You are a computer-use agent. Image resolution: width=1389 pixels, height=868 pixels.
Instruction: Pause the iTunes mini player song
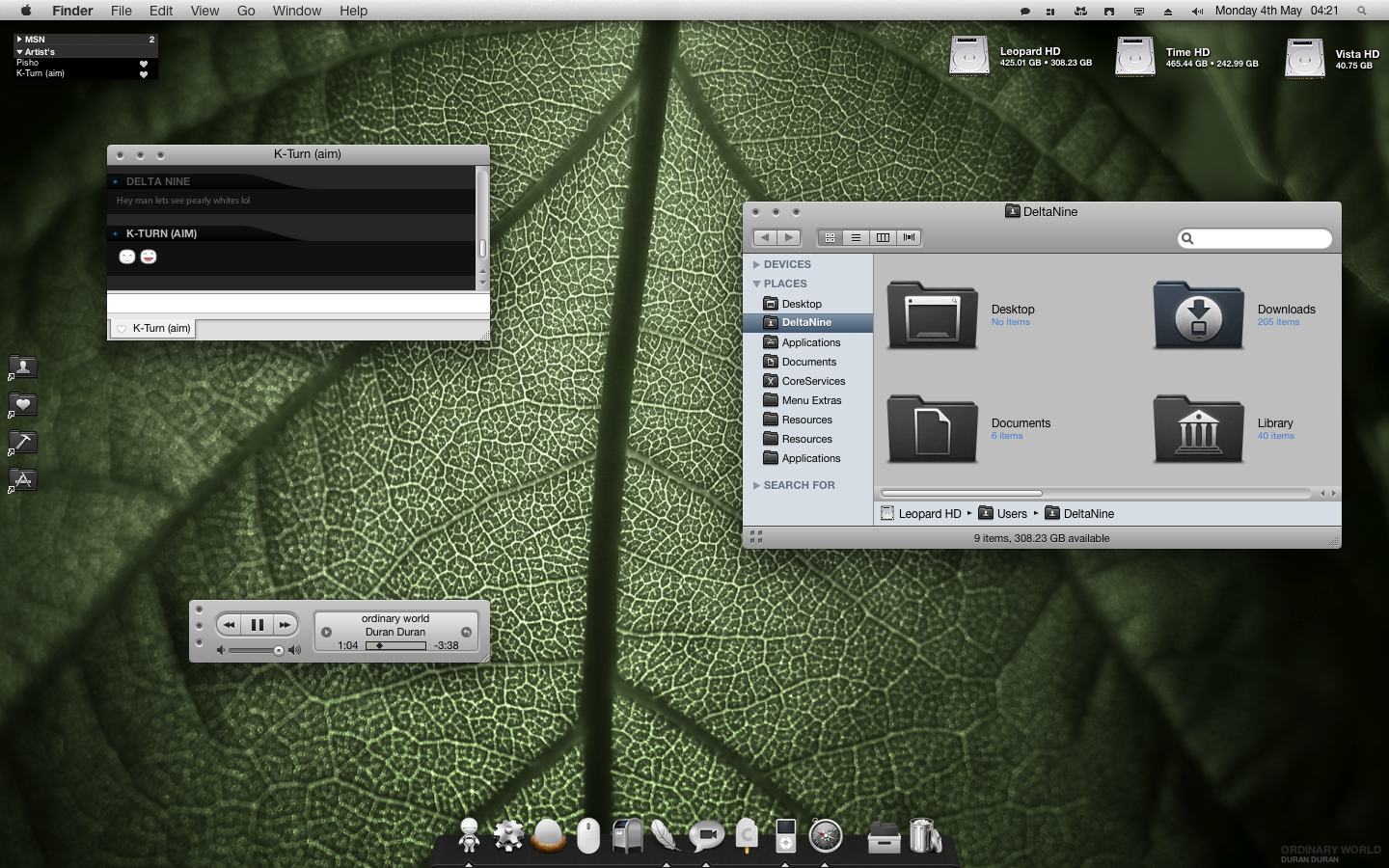pyautogui.click(x=258, y=625)
